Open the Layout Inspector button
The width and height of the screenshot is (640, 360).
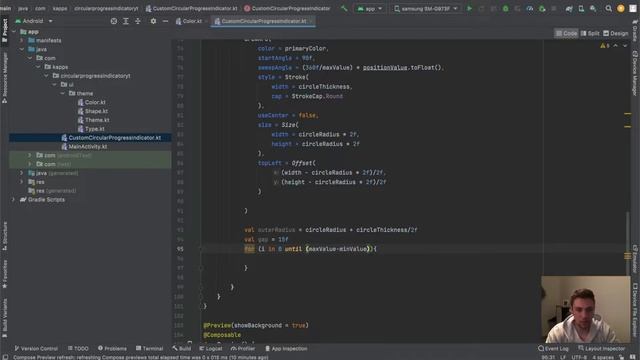(602, 349)
